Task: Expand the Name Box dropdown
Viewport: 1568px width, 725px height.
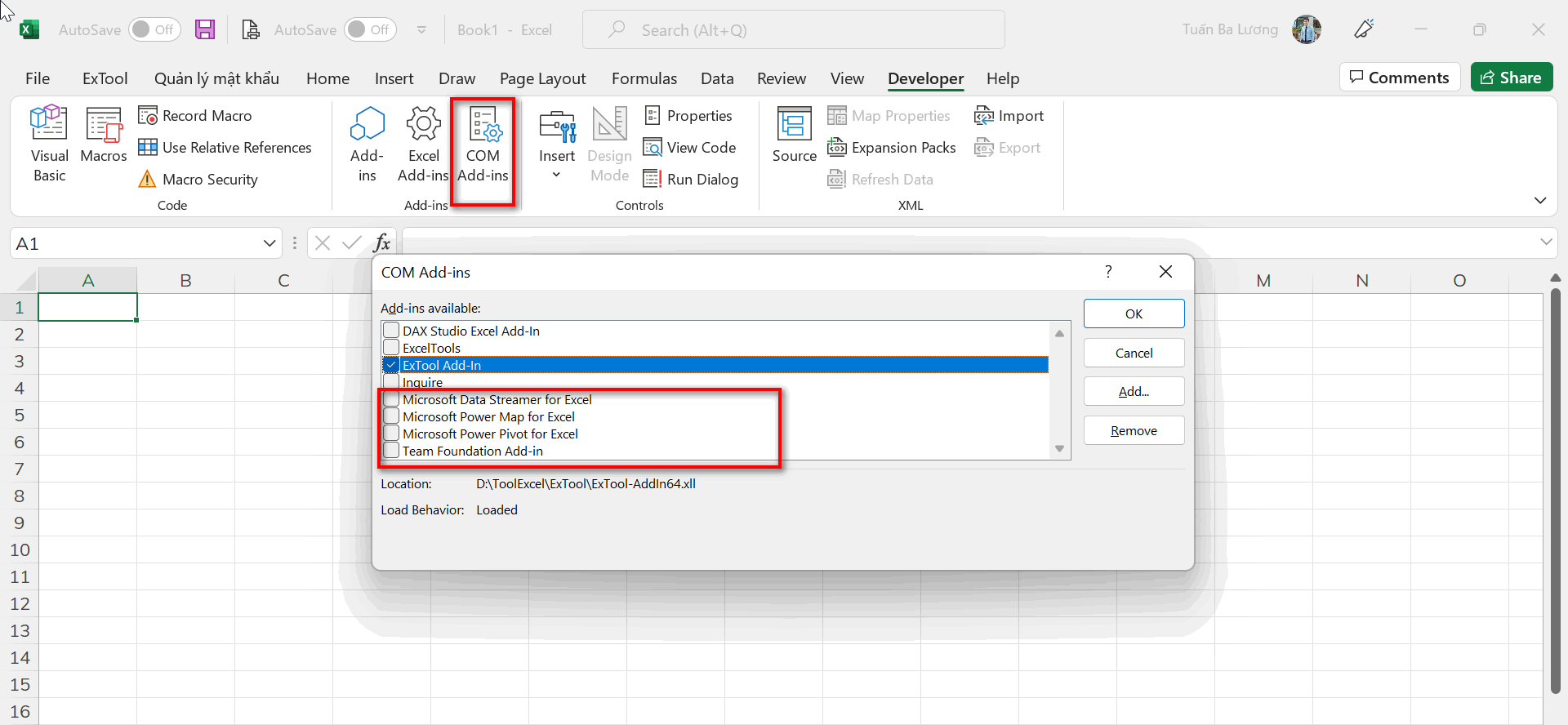Action: point(269,243)
